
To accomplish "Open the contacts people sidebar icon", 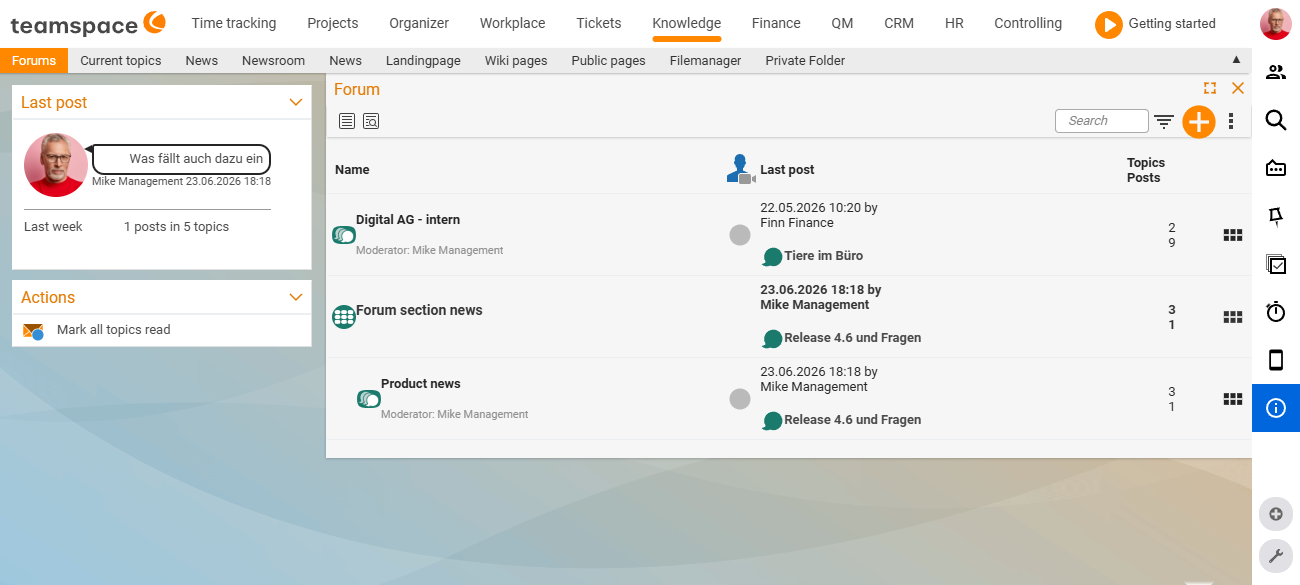I will (x=1275, y=72).
